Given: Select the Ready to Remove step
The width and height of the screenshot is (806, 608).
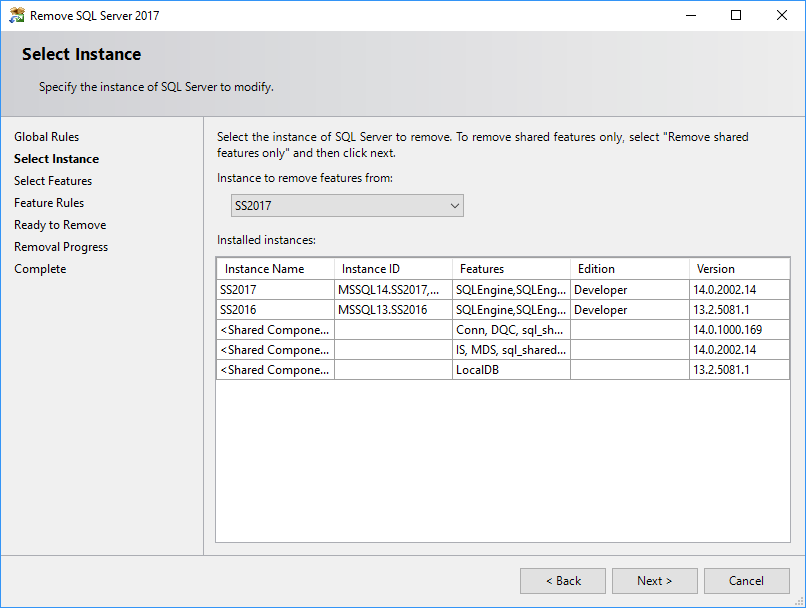Looking at the screenshot, I should point(59,224).
